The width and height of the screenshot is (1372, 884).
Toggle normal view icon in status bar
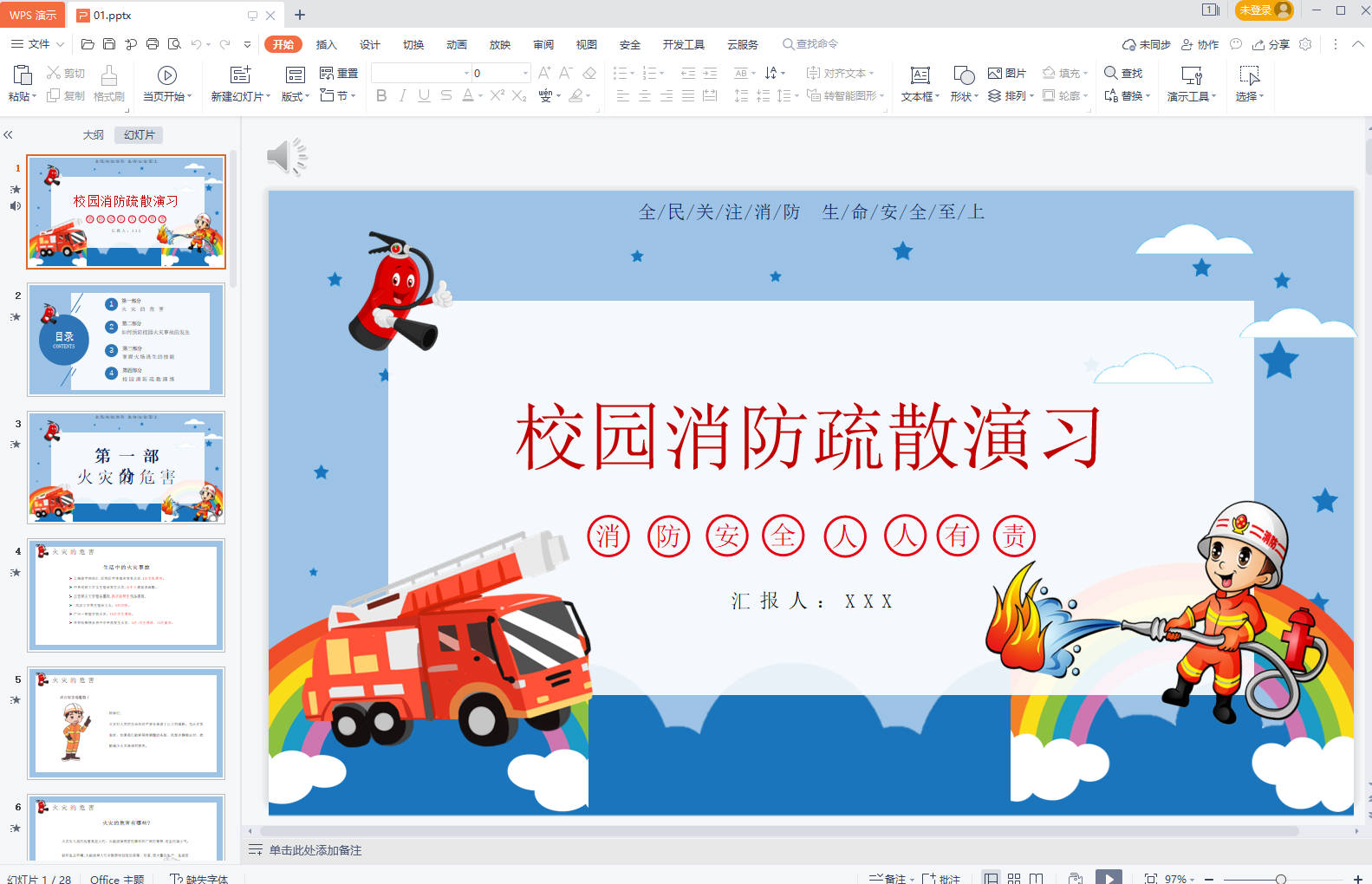[x=991, y=878]
